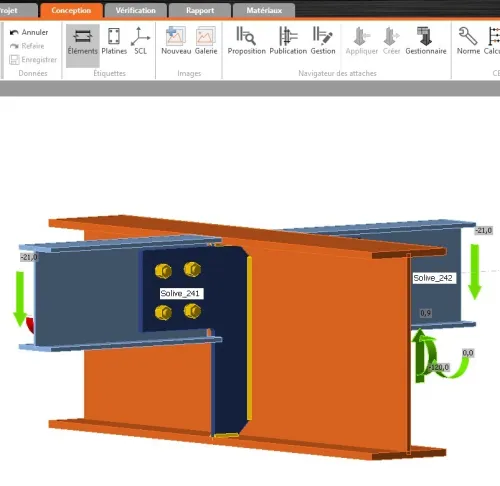Open the Proposition connection browser
500x486 pixels.
pos(246,42)
